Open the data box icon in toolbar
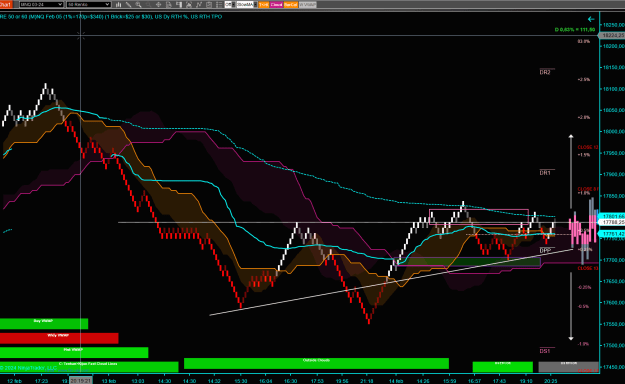 pos(169,4)
